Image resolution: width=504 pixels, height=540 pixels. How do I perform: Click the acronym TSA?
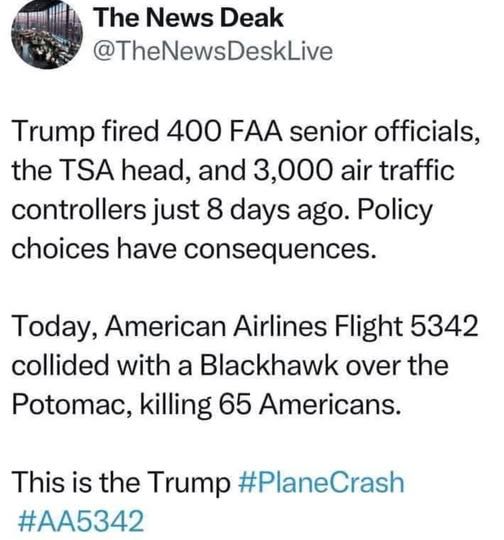coord(89,170)
